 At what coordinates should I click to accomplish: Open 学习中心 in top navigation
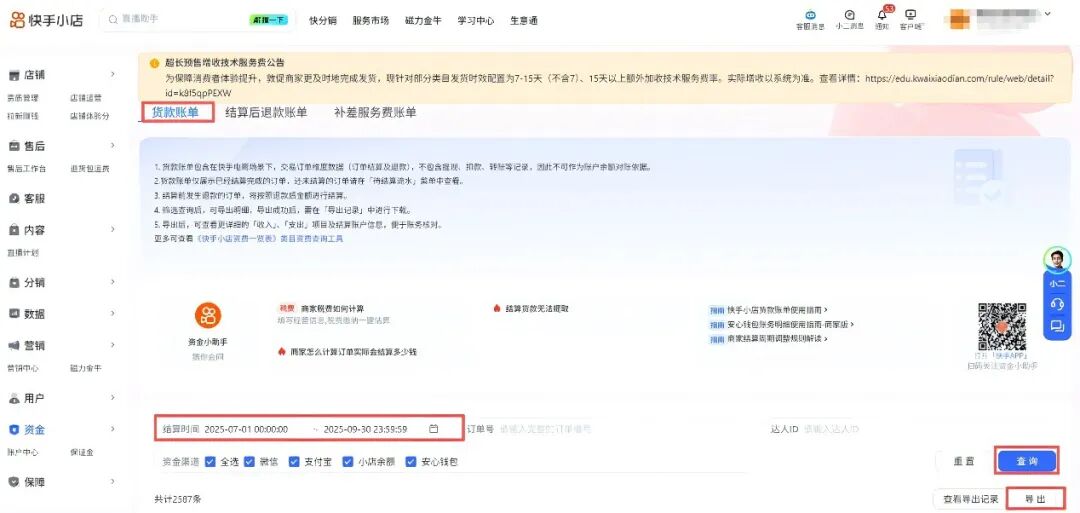(476, 21)
